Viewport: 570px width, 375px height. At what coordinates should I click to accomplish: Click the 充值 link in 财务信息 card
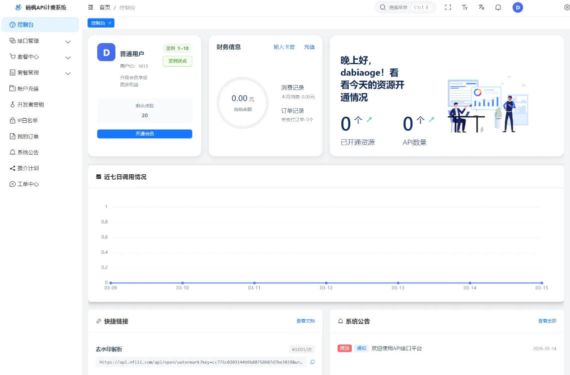309,47
